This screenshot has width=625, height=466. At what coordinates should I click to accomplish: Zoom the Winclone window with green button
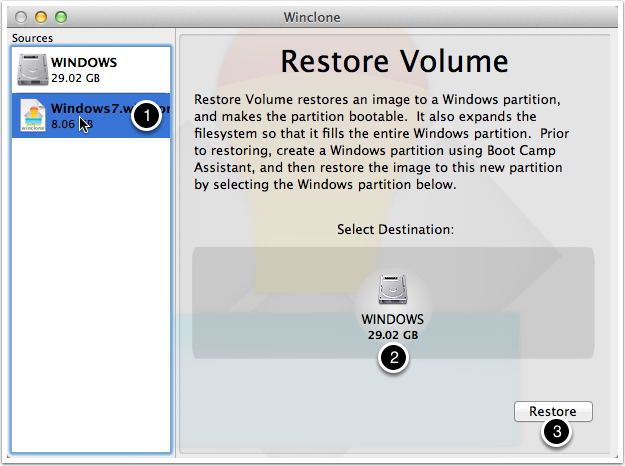(x=61, y=17)
